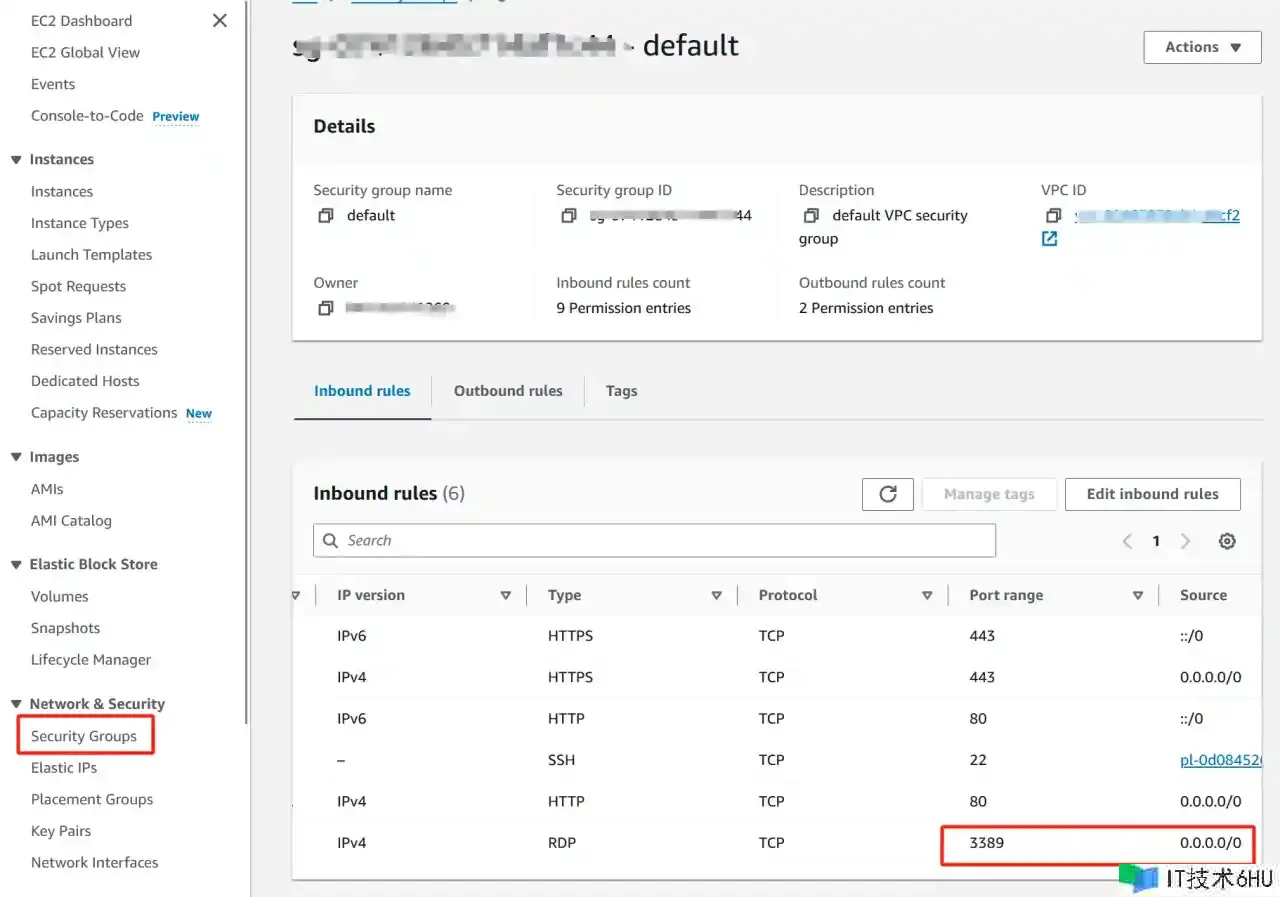Copy the VPC ID value
Screen dimensions: 1280x897
click(1053, 216)
